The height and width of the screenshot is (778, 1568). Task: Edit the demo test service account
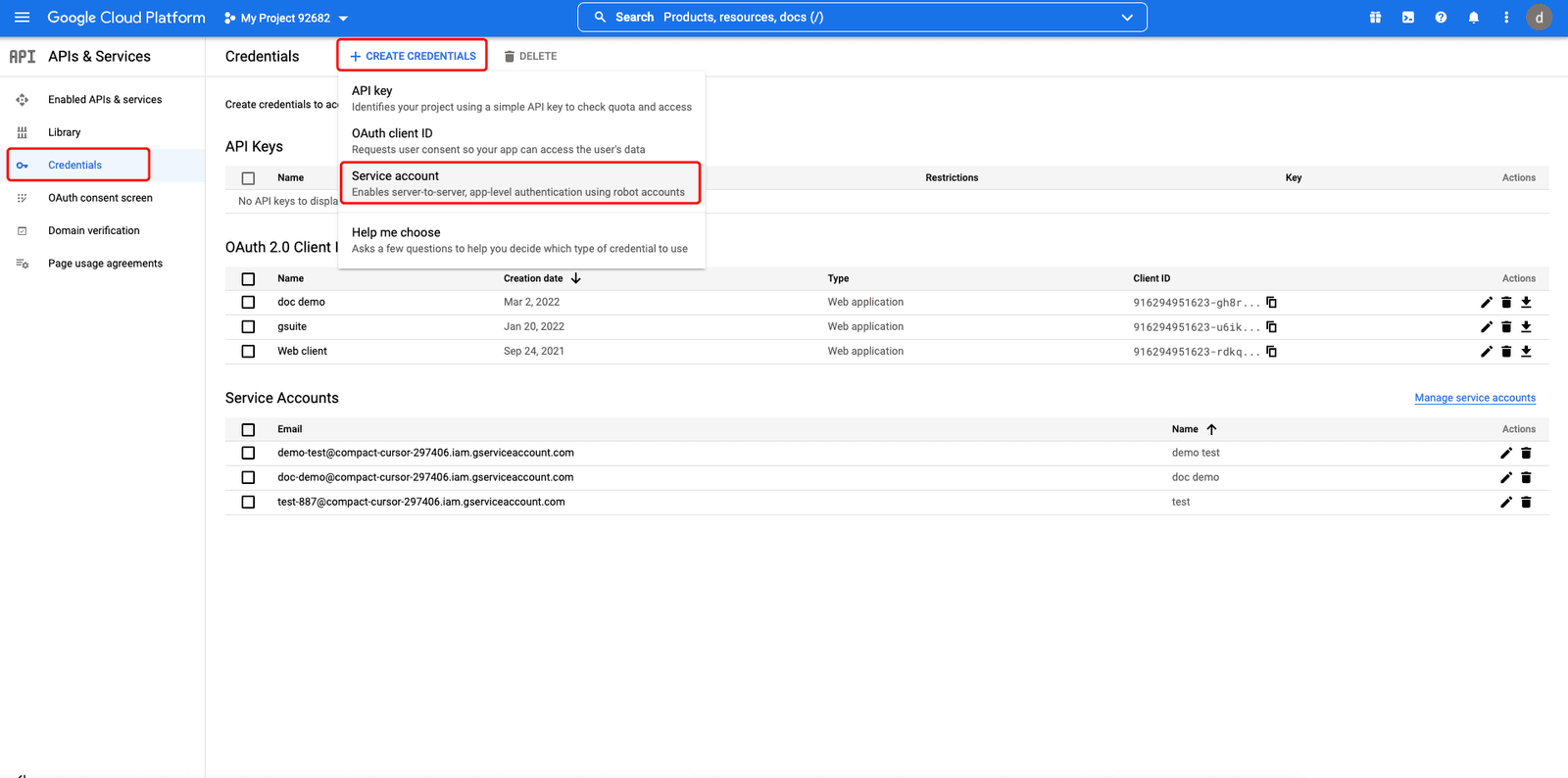coord(1506,453)
